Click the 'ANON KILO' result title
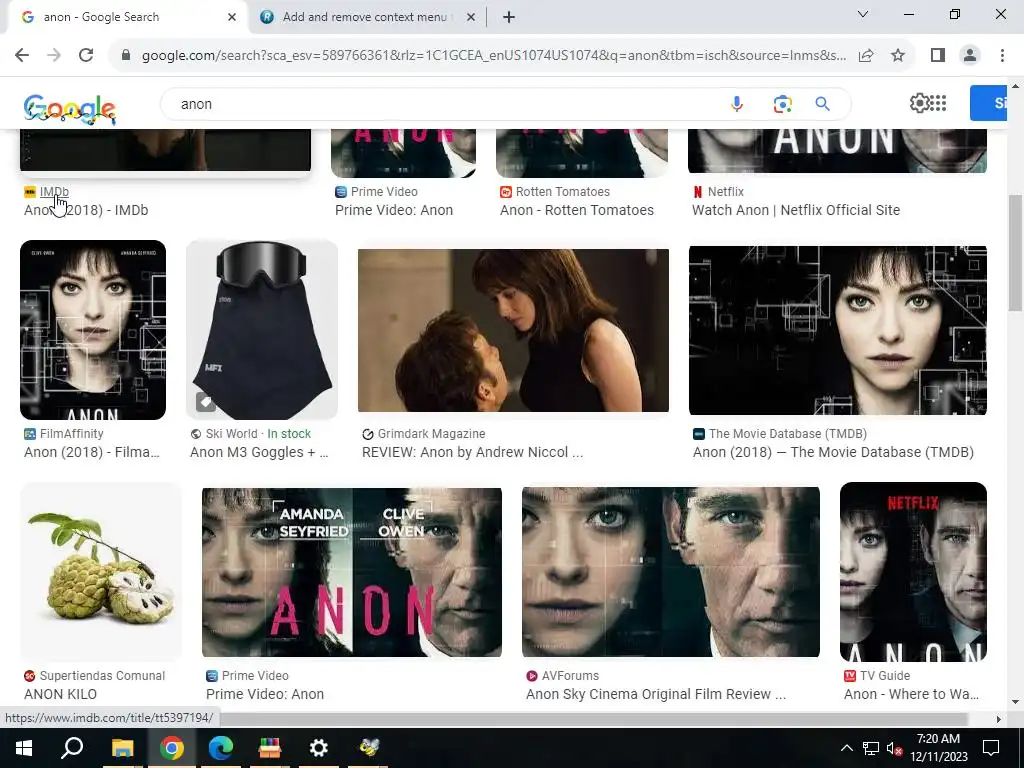Screen dimensions: 1024x768 [60, 694]
